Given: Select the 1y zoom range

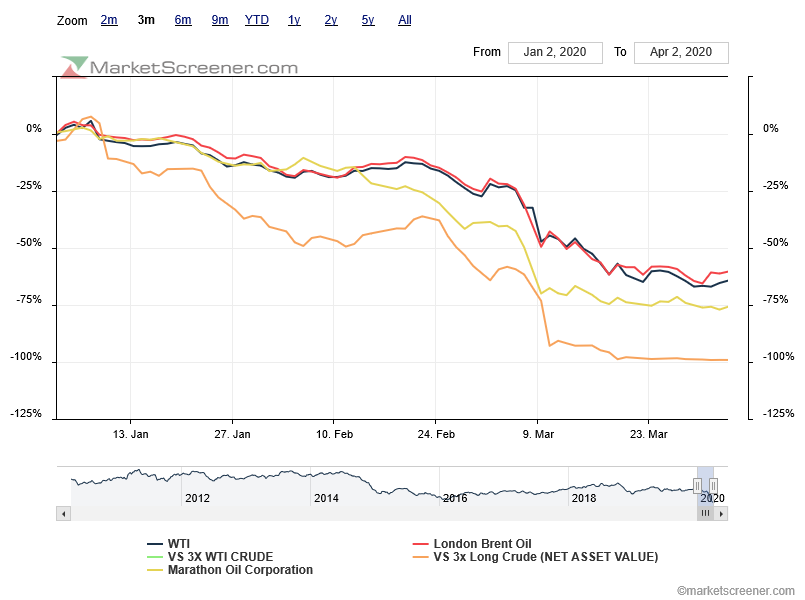Looking at the screenshot, I should [294, 20].
